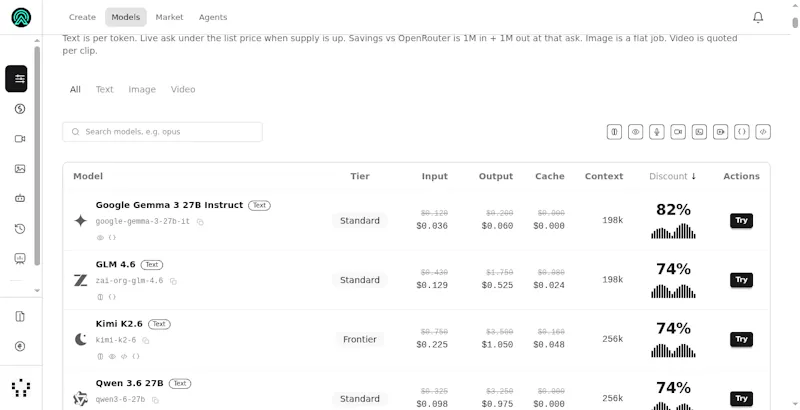Image resolution: width=800 pixels, height=410 pixels.
Task: Toggle the curly braces JSON filter
Action: tap(742, 132)
